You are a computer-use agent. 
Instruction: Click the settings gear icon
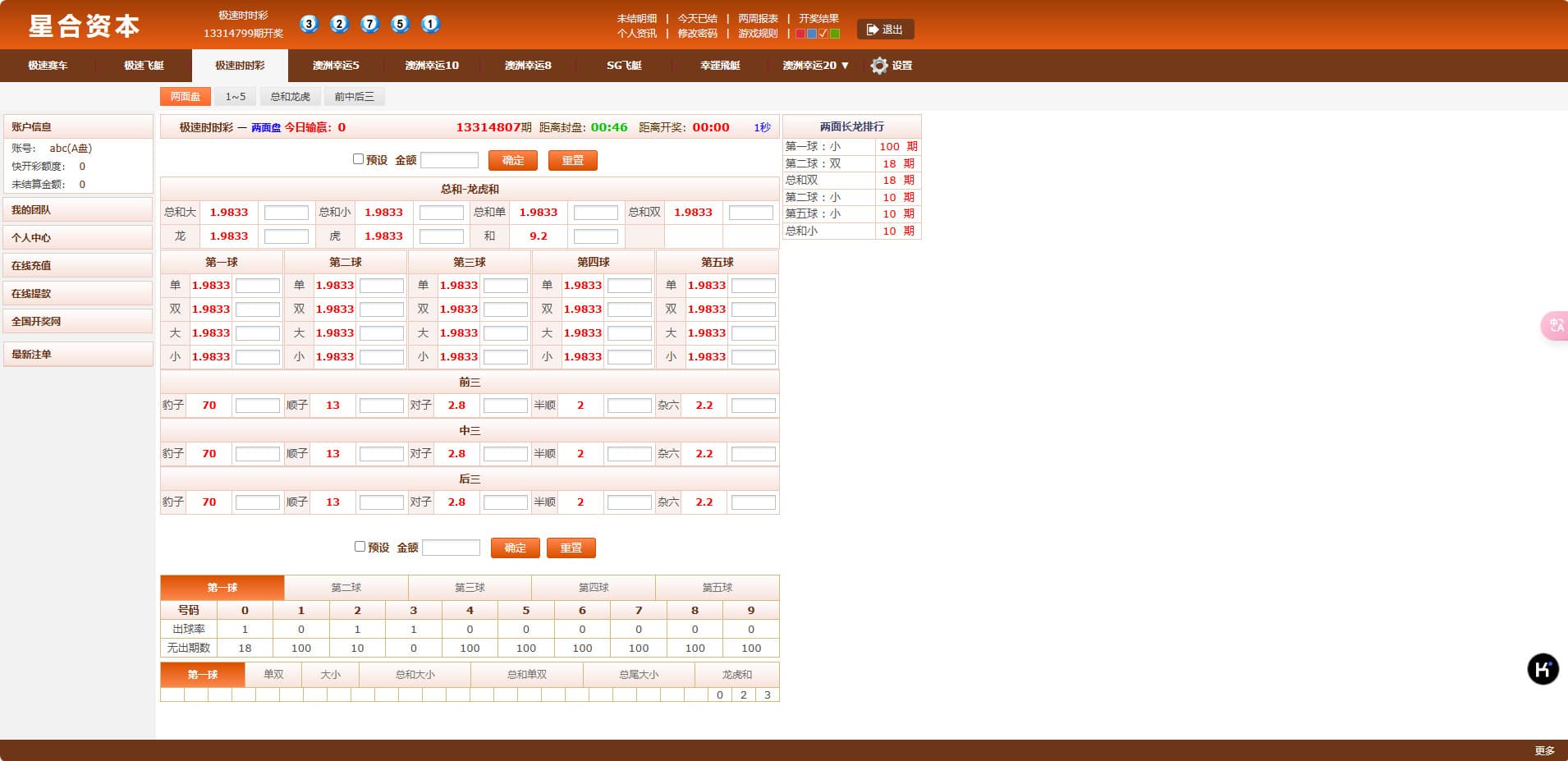(879, 66)
